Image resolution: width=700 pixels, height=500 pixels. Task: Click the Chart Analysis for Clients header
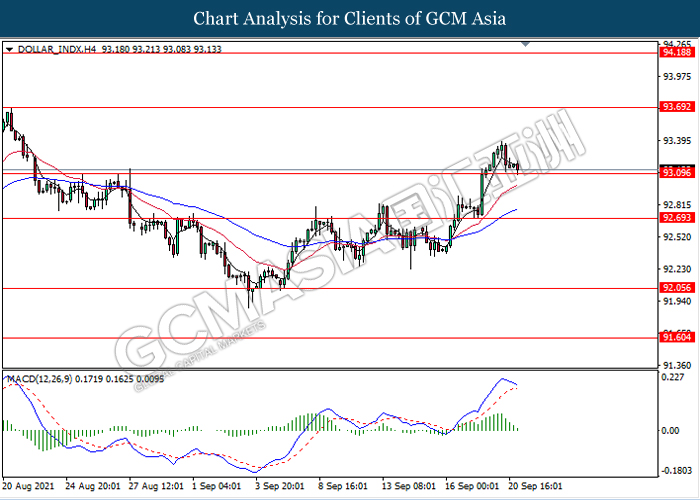pyautogui.click(x=350, y=18)
